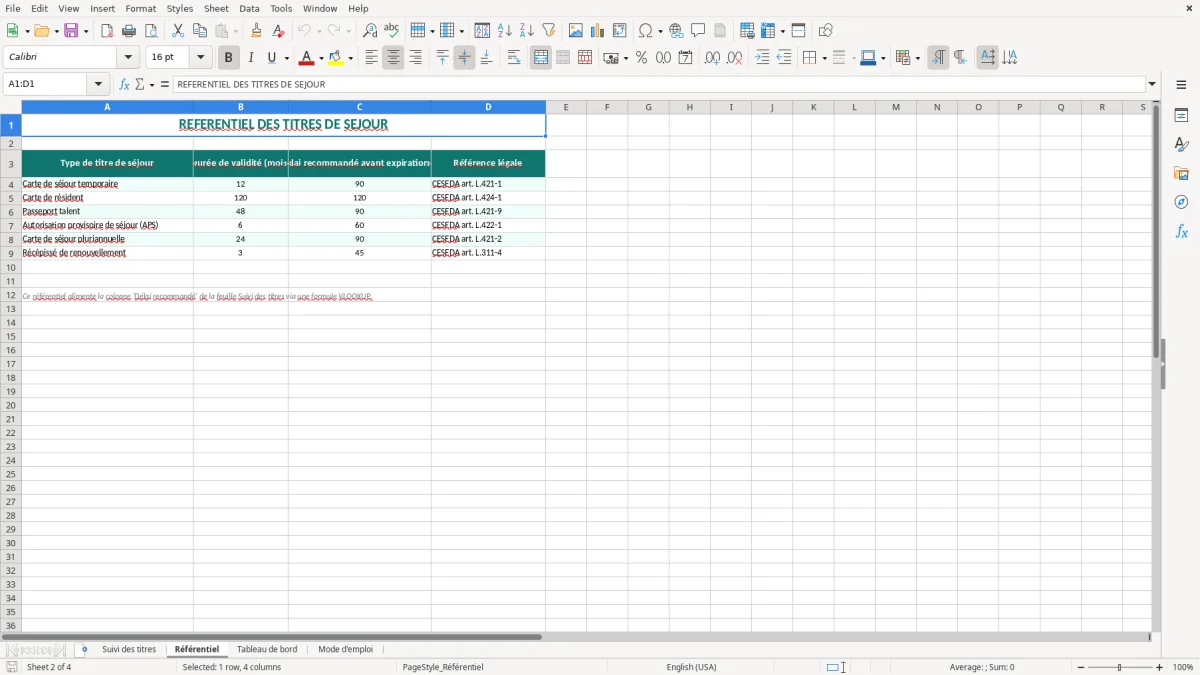Open the Font Name dropdown
The image size is (1200, 675).
coord(128,58)
